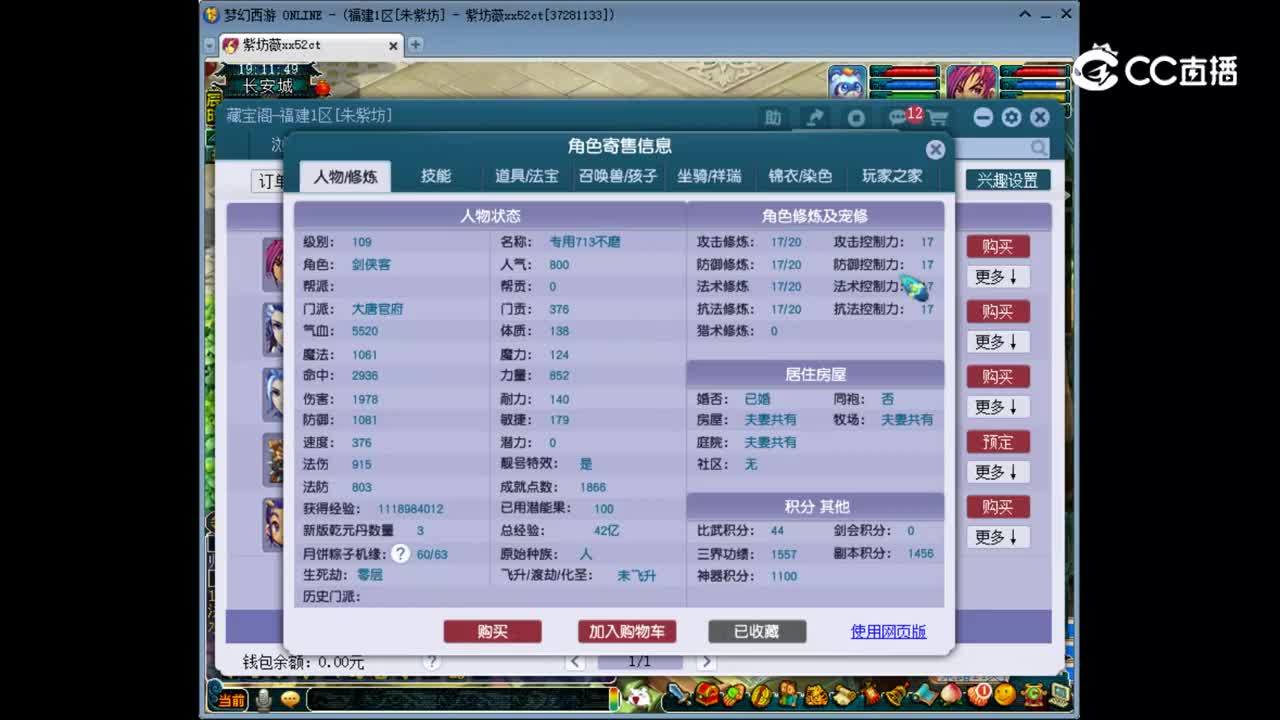Select the 紫坊薇xx52ct browser tab
The height and width of the screenshot is (720, 1280).
coord(309,45)
